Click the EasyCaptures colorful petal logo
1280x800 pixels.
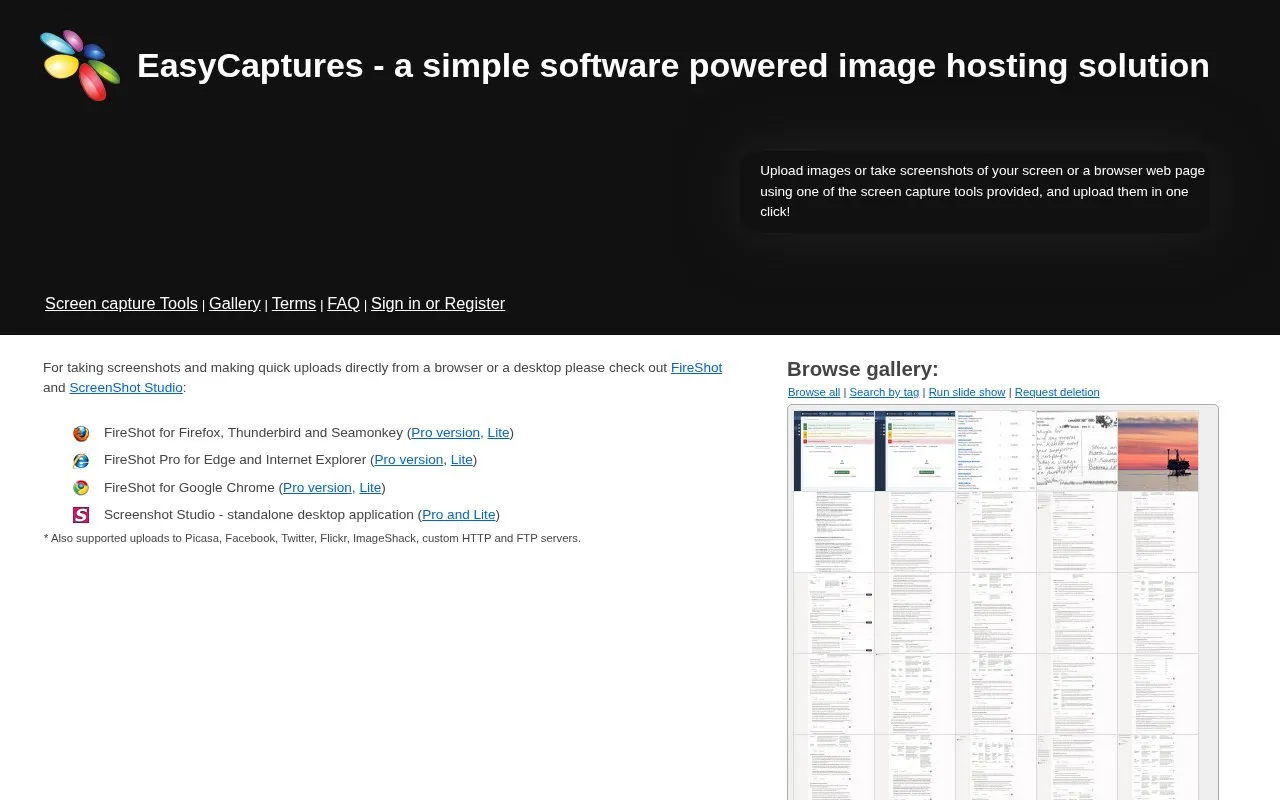tap(80, 65)
